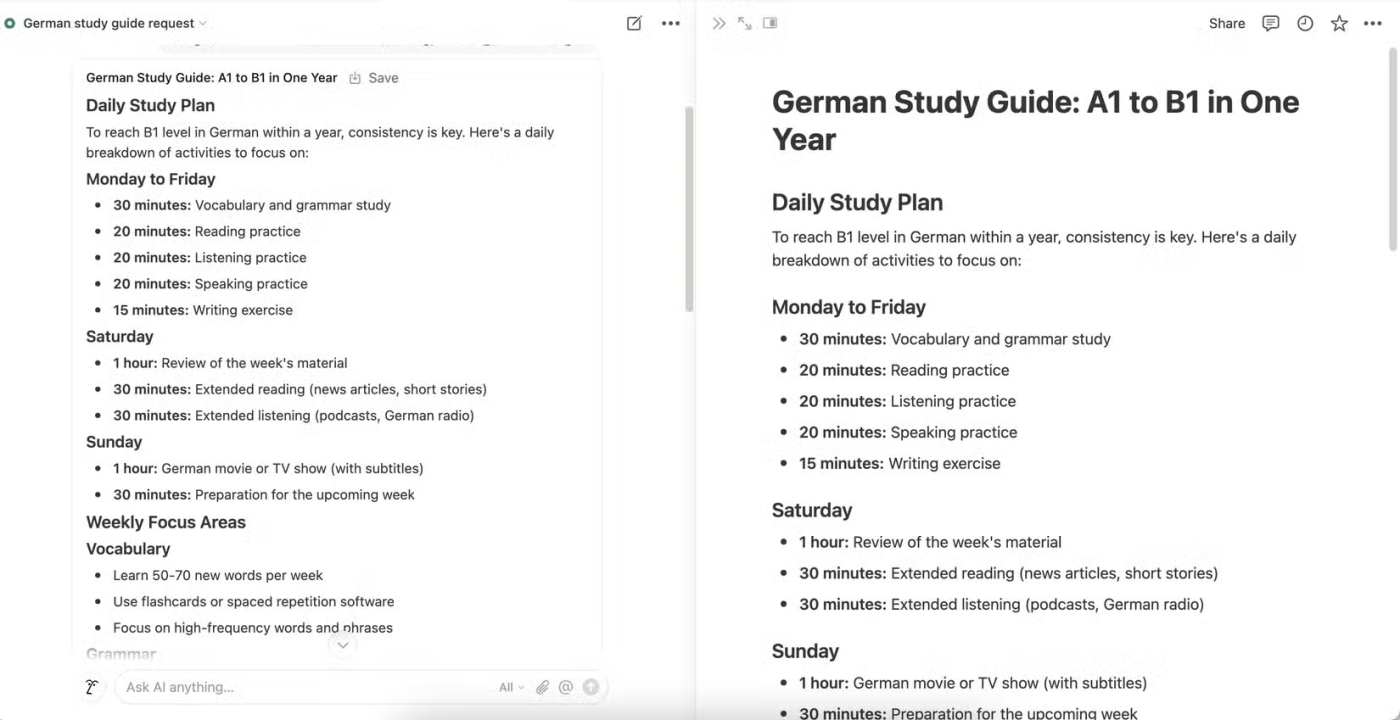
Task: Open page comments icon
Action: point(1270,23)
